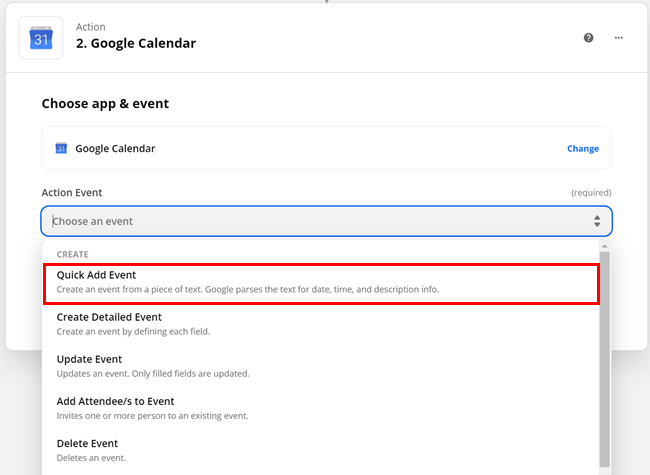Image resolution: width=650 pixels, height=475 pixels.
Task: Click the small Google Calendar app icon
Action: click(x=61, y=149)
